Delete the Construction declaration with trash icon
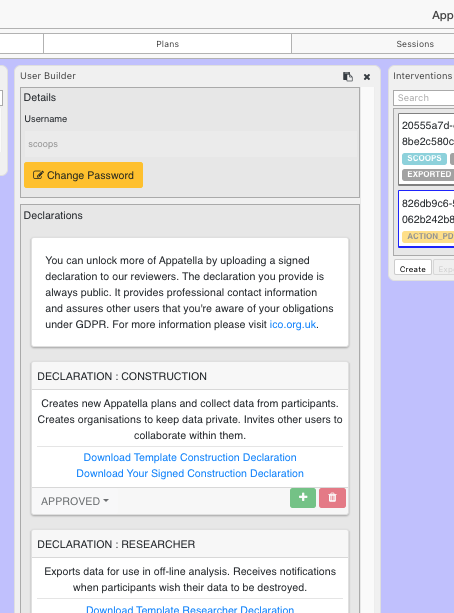The width and height of the screenshot is (454, 613). tap(332, 498)
